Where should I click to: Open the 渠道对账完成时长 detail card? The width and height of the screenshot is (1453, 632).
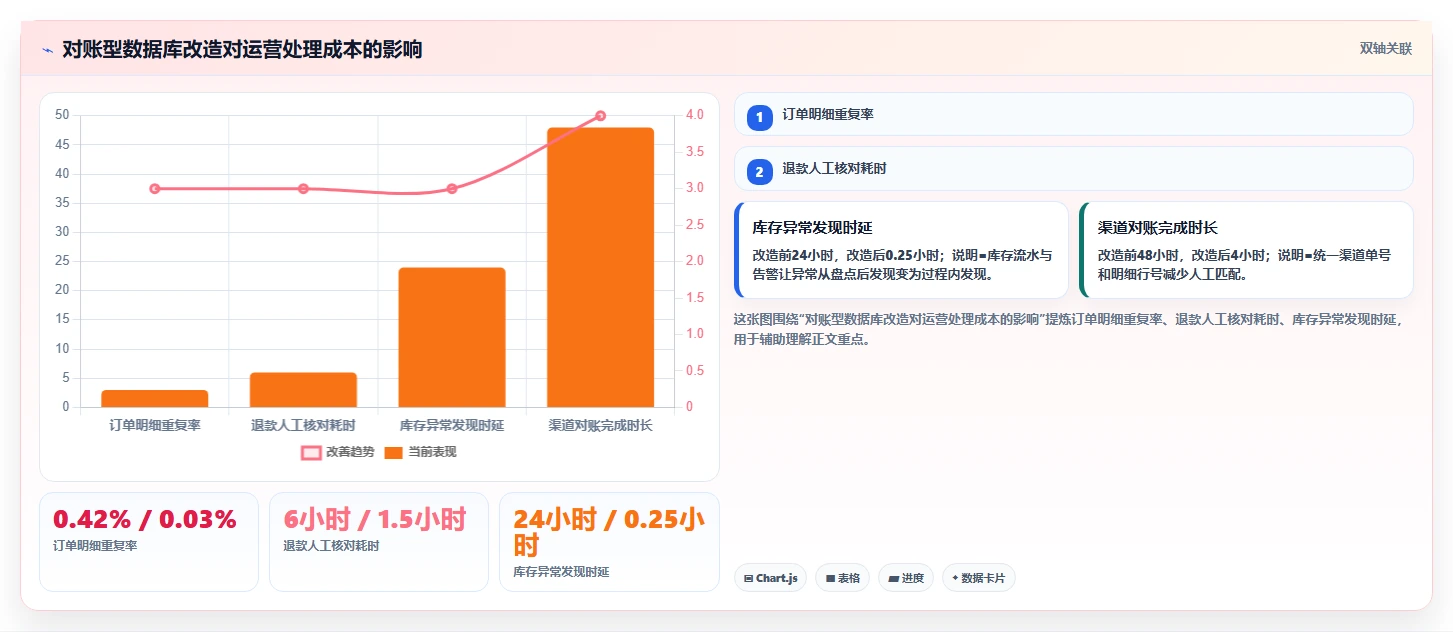(1246, 250)
